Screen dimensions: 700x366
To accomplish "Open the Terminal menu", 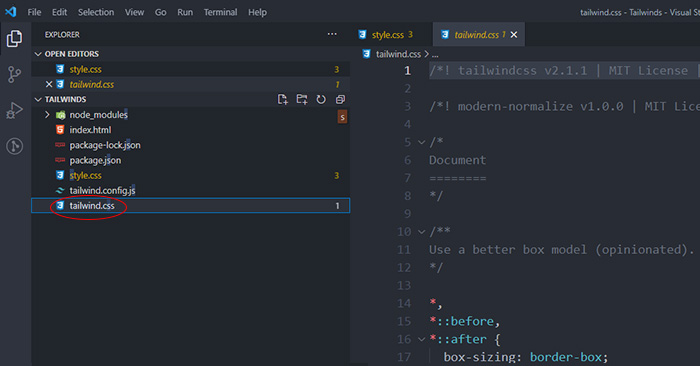I will [221, 12].
